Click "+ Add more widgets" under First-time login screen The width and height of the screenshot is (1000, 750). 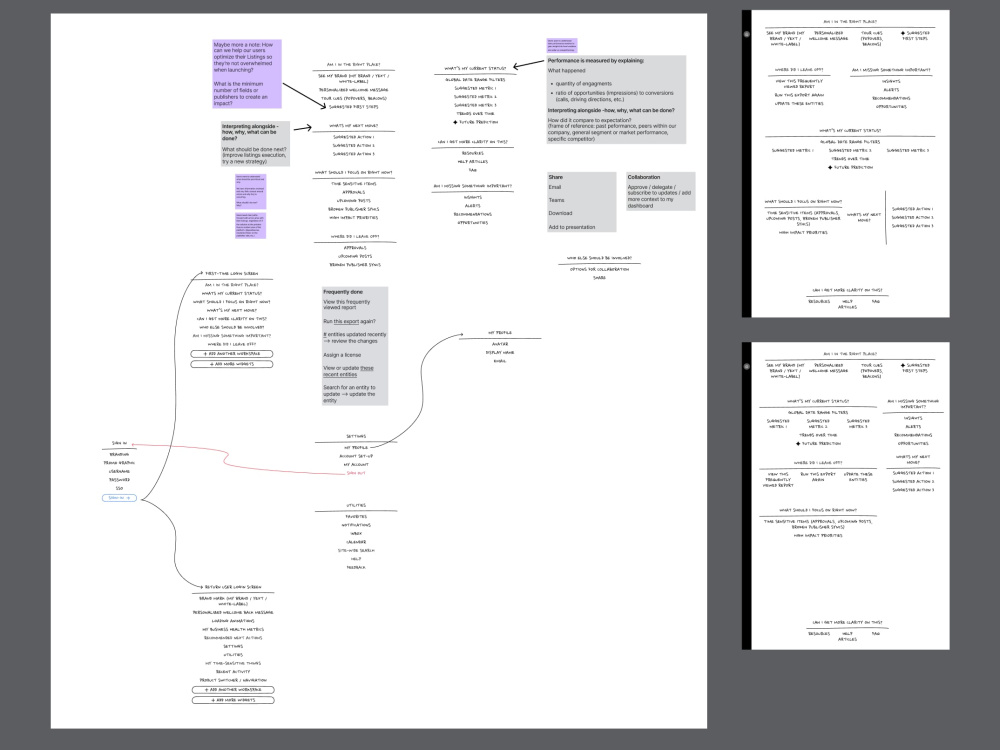[232, 364]
